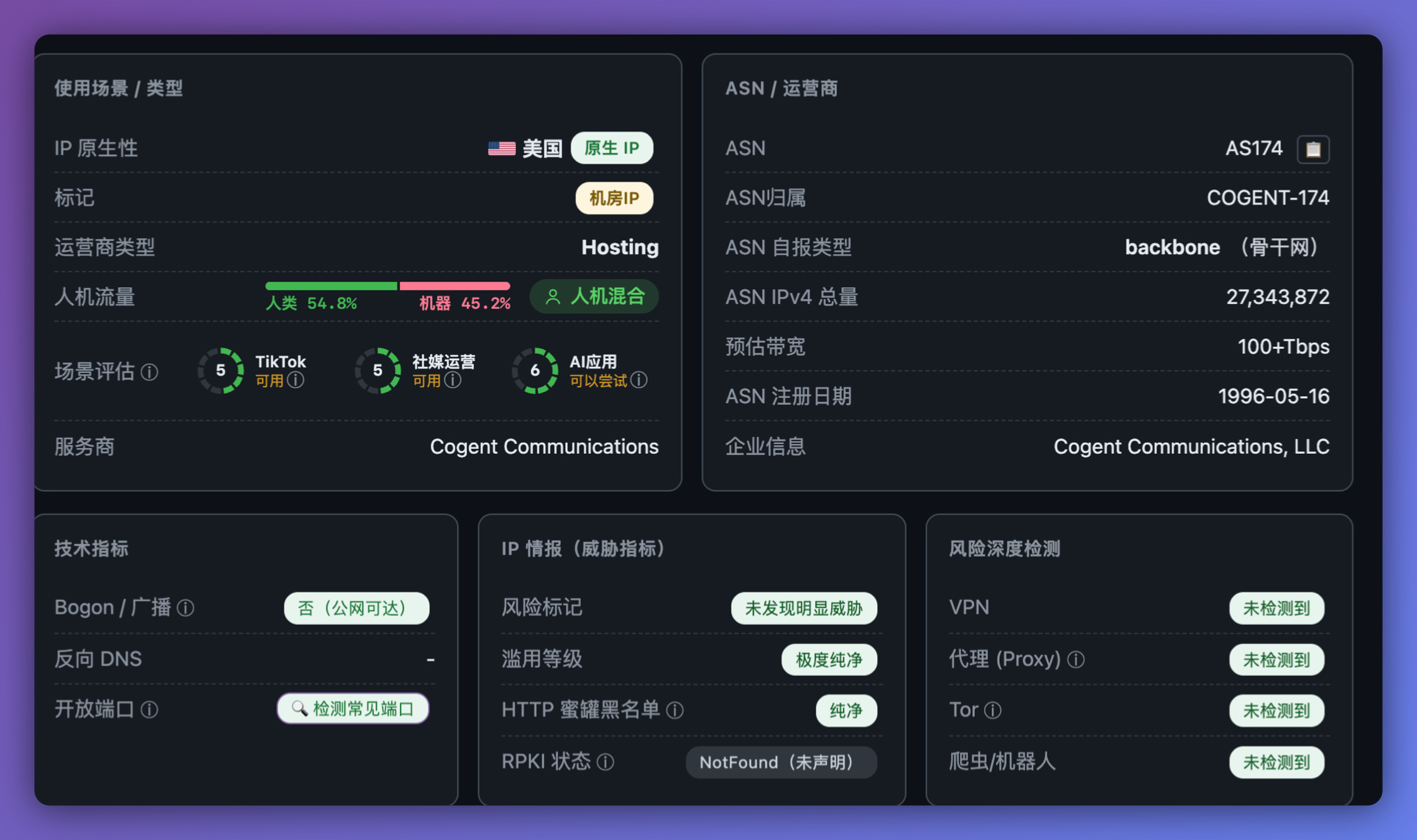The image size is (1417, 840).
Task: Click the backbone（骨干网）value
Action: tap(1223, 247)
